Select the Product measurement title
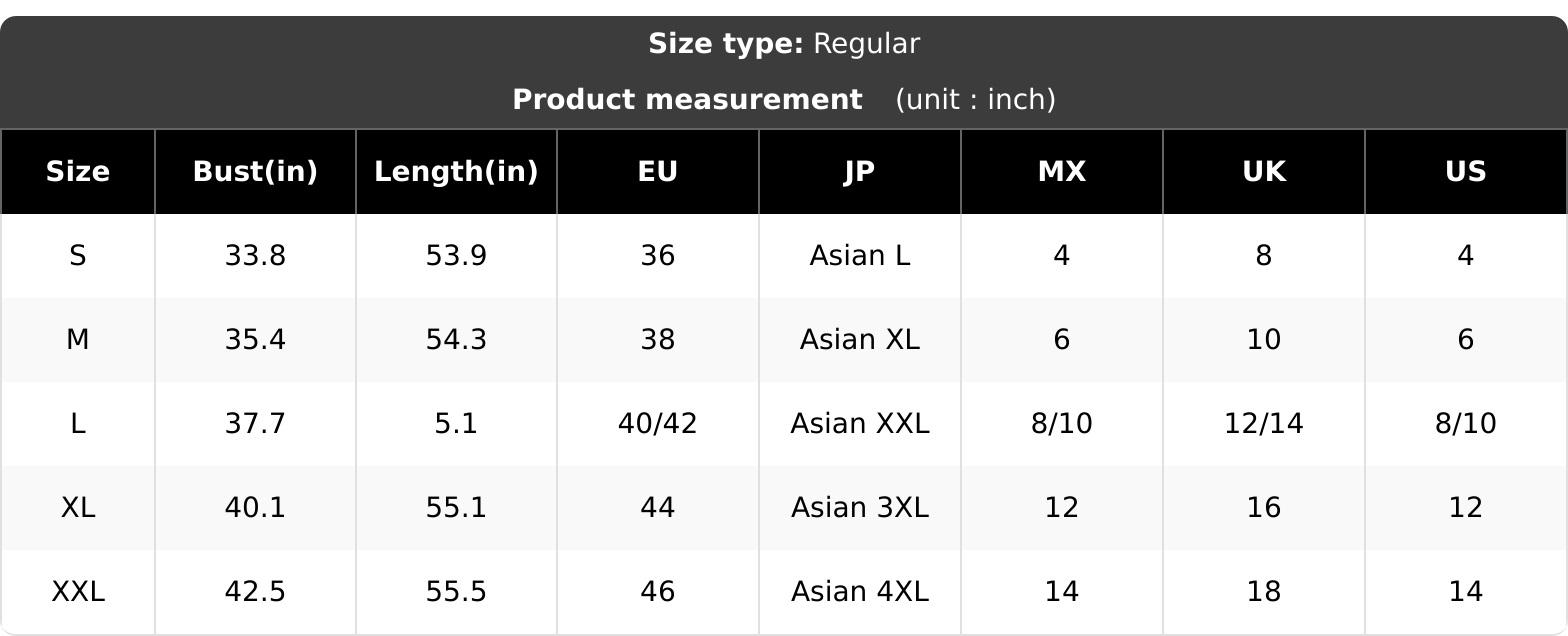Screen dimensions: 1568x636 [x=687, y=100]
